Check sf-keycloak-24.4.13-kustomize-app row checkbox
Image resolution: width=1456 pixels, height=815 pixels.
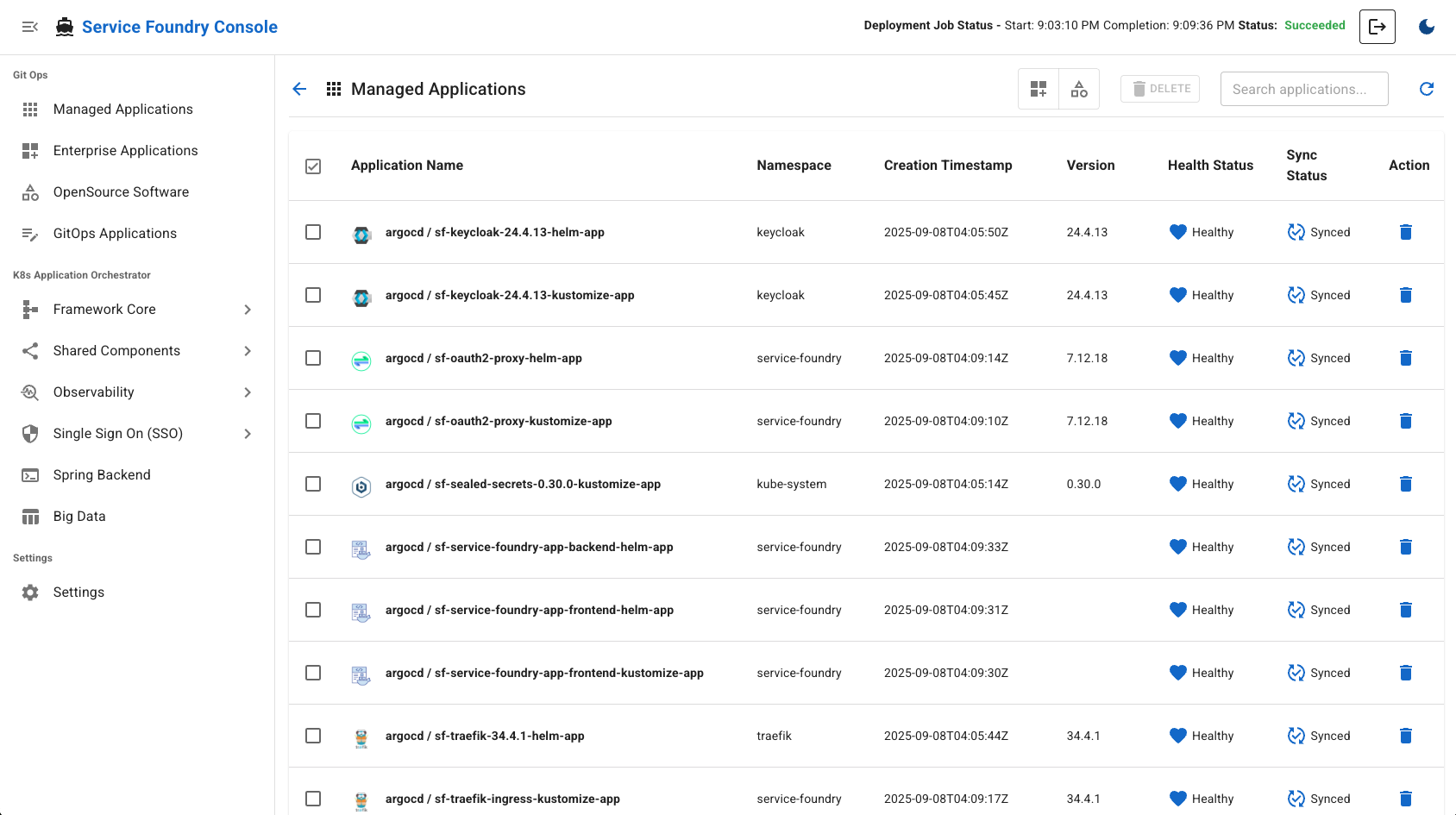tap(313, 295)
